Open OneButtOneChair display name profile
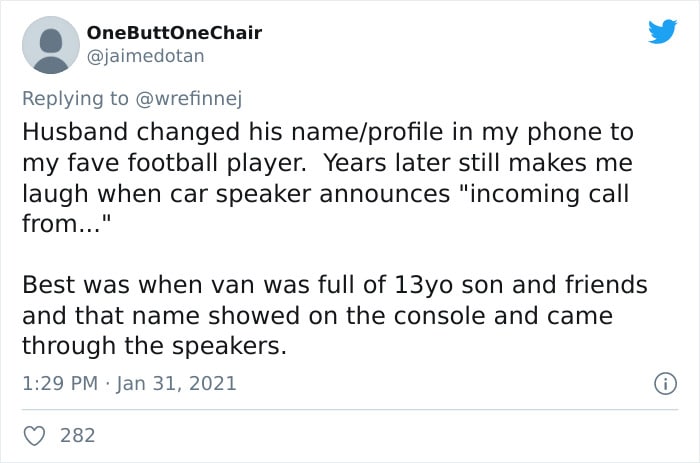700x463 pixels. [174, 33]
